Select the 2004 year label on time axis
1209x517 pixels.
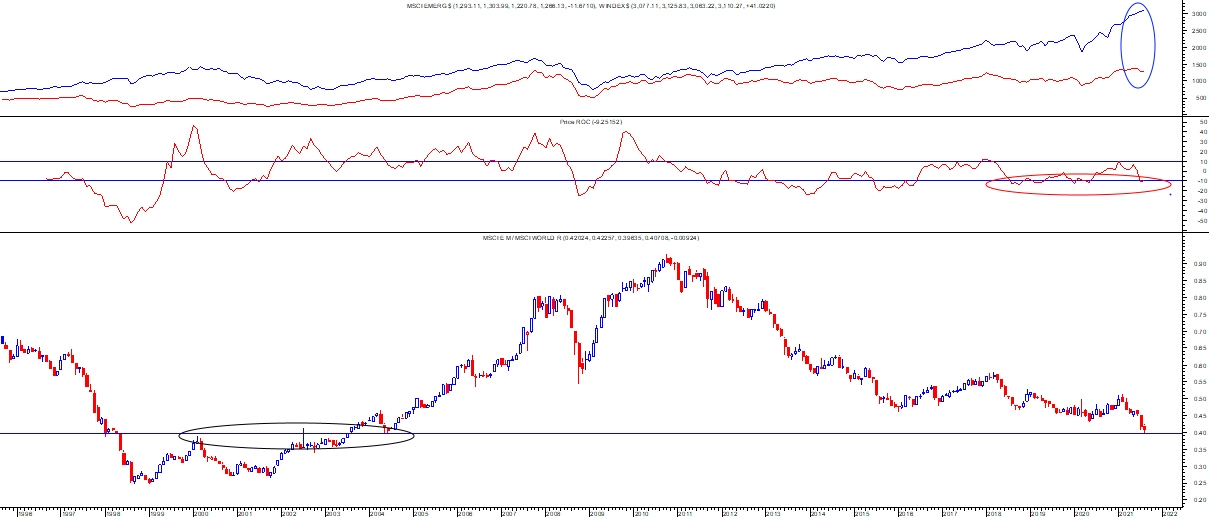click(377, 512)
